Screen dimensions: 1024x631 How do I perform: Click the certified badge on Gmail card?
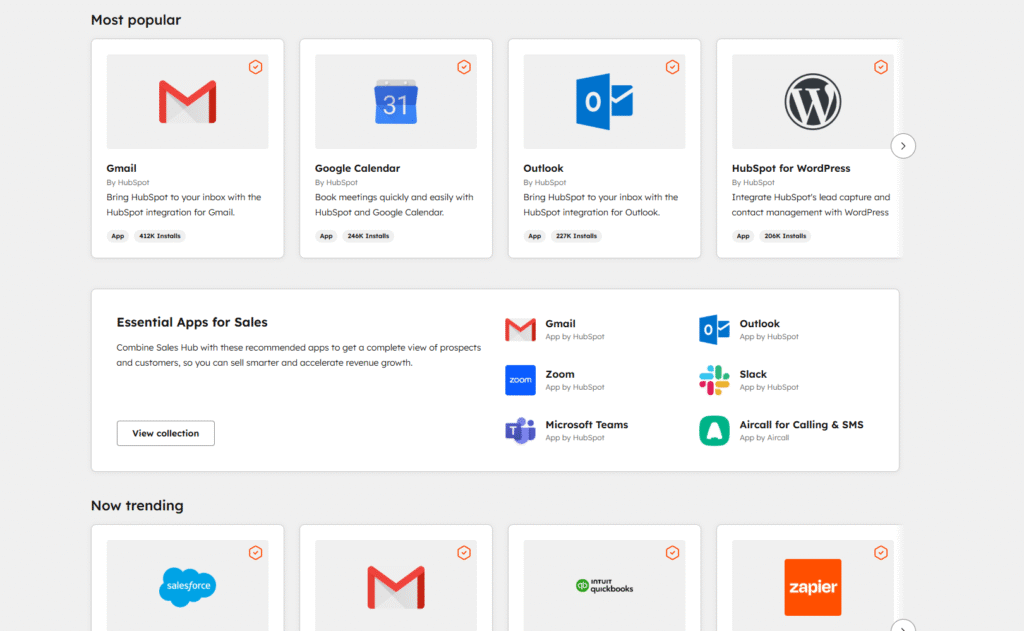(x=256, y=67)
